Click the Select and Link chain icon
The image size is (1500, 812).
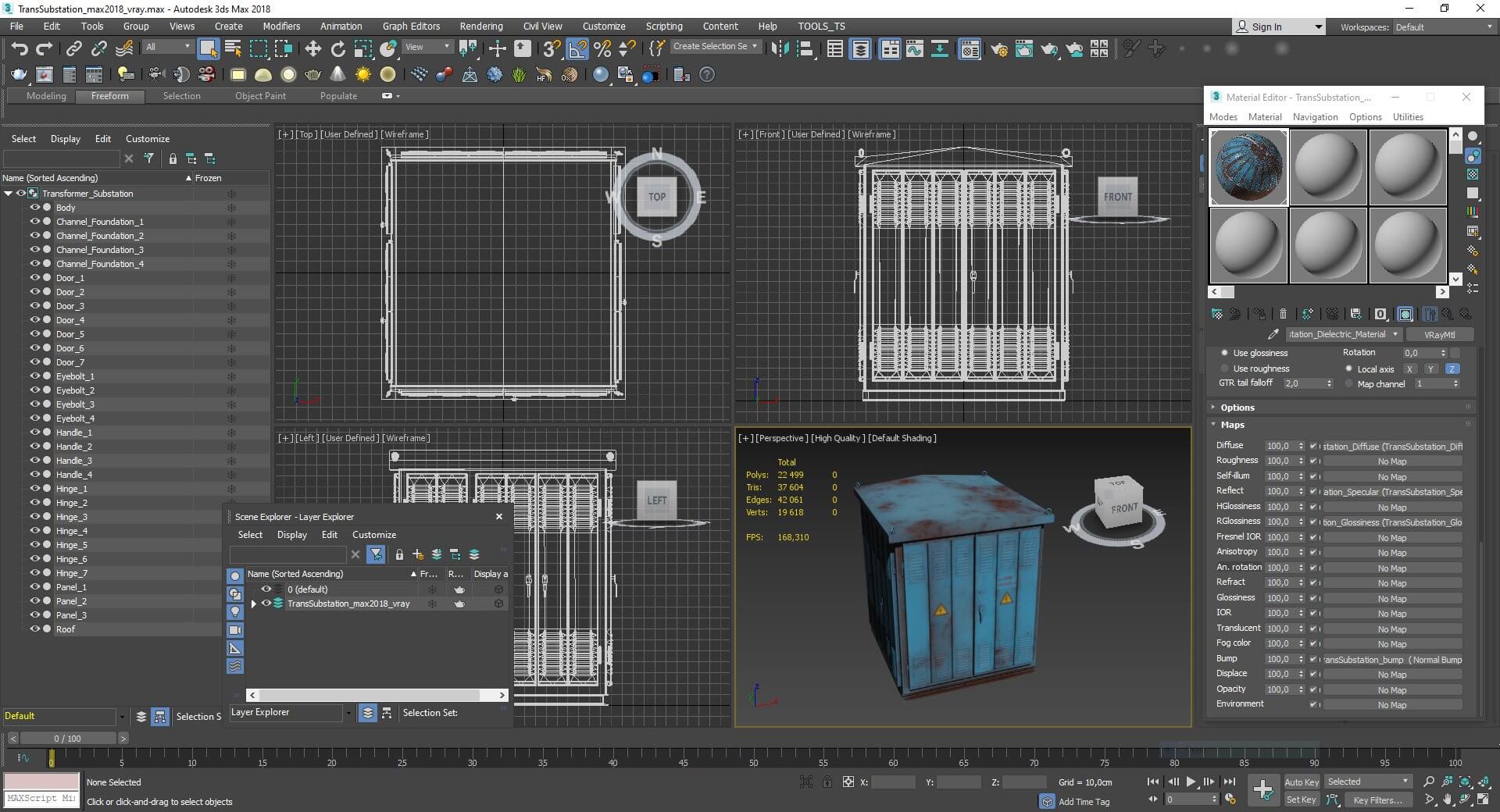point(73,49)
